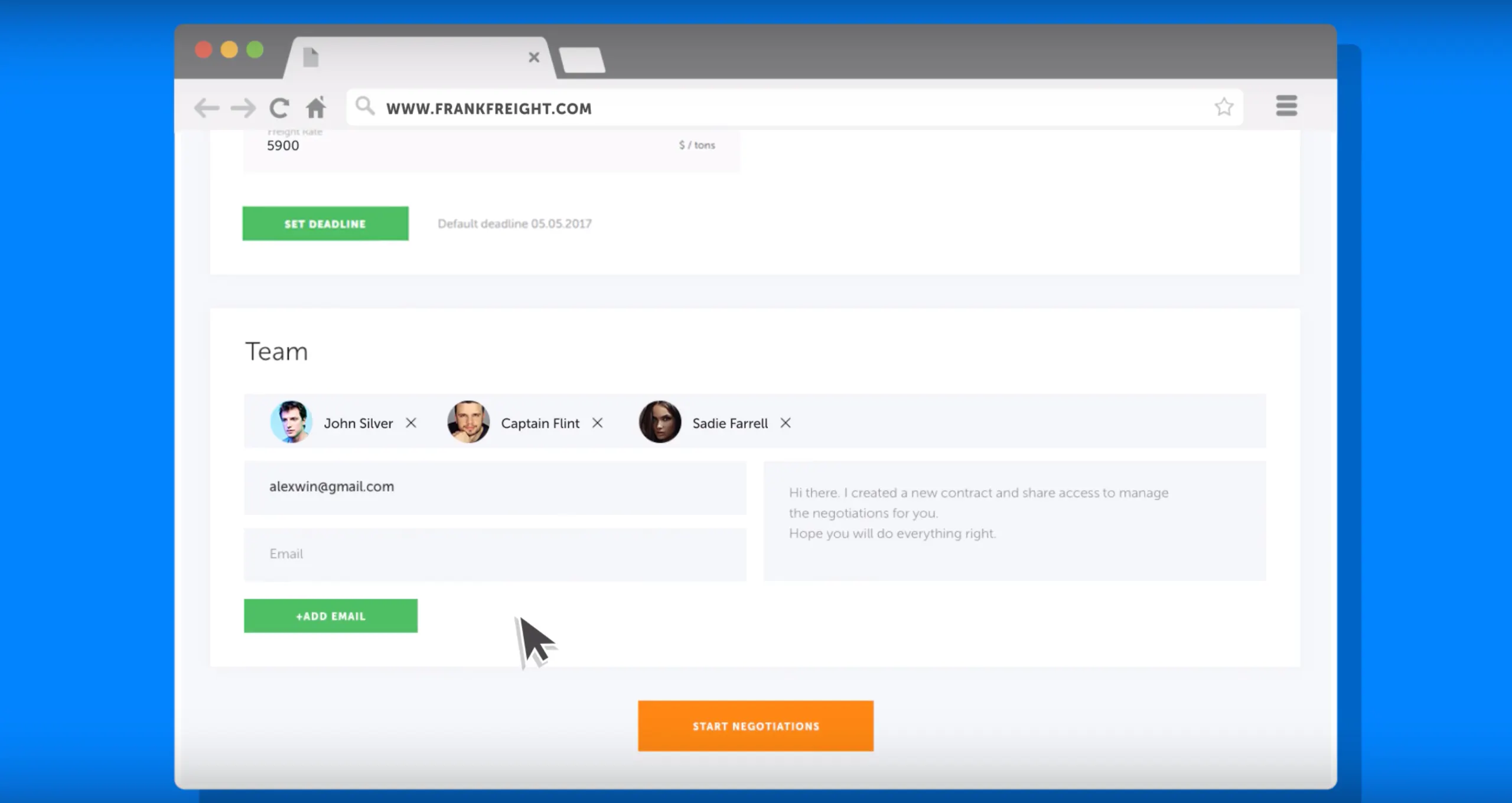Click the '$ / tons' unit label

(x=697, y=145)
